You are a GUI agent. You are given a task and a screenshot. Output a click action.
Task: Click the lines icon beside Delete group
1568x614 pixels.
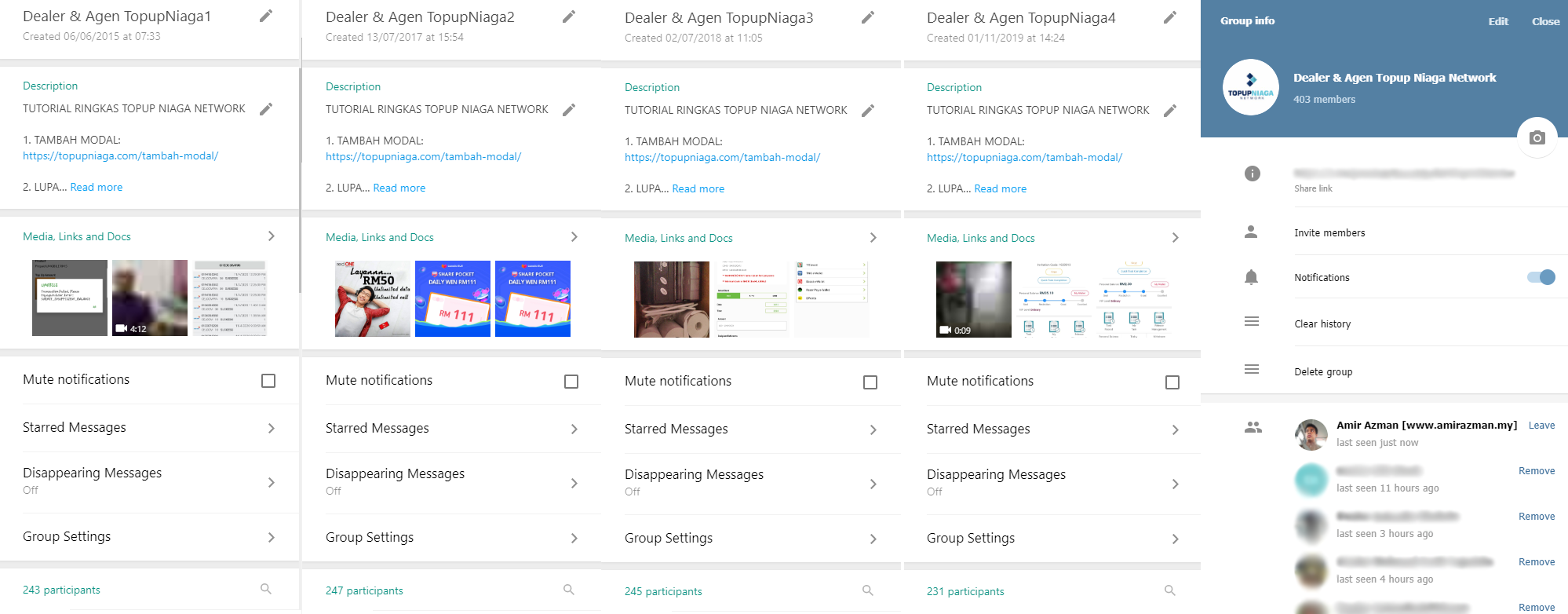tap(1252, 370)
